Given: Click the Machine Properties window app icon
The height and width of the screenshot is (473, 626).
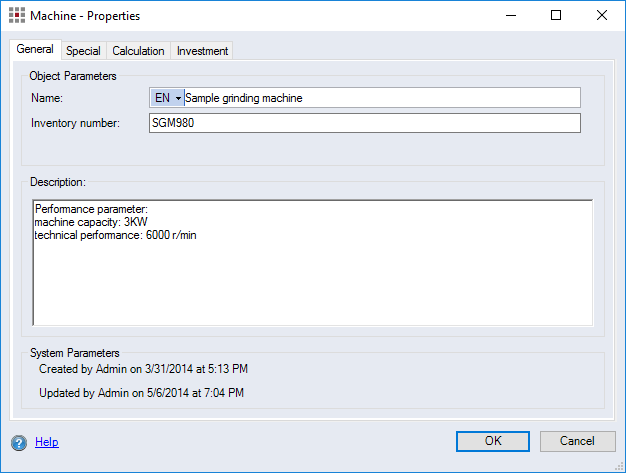Looking at the screenshot, I should (16, 16).
